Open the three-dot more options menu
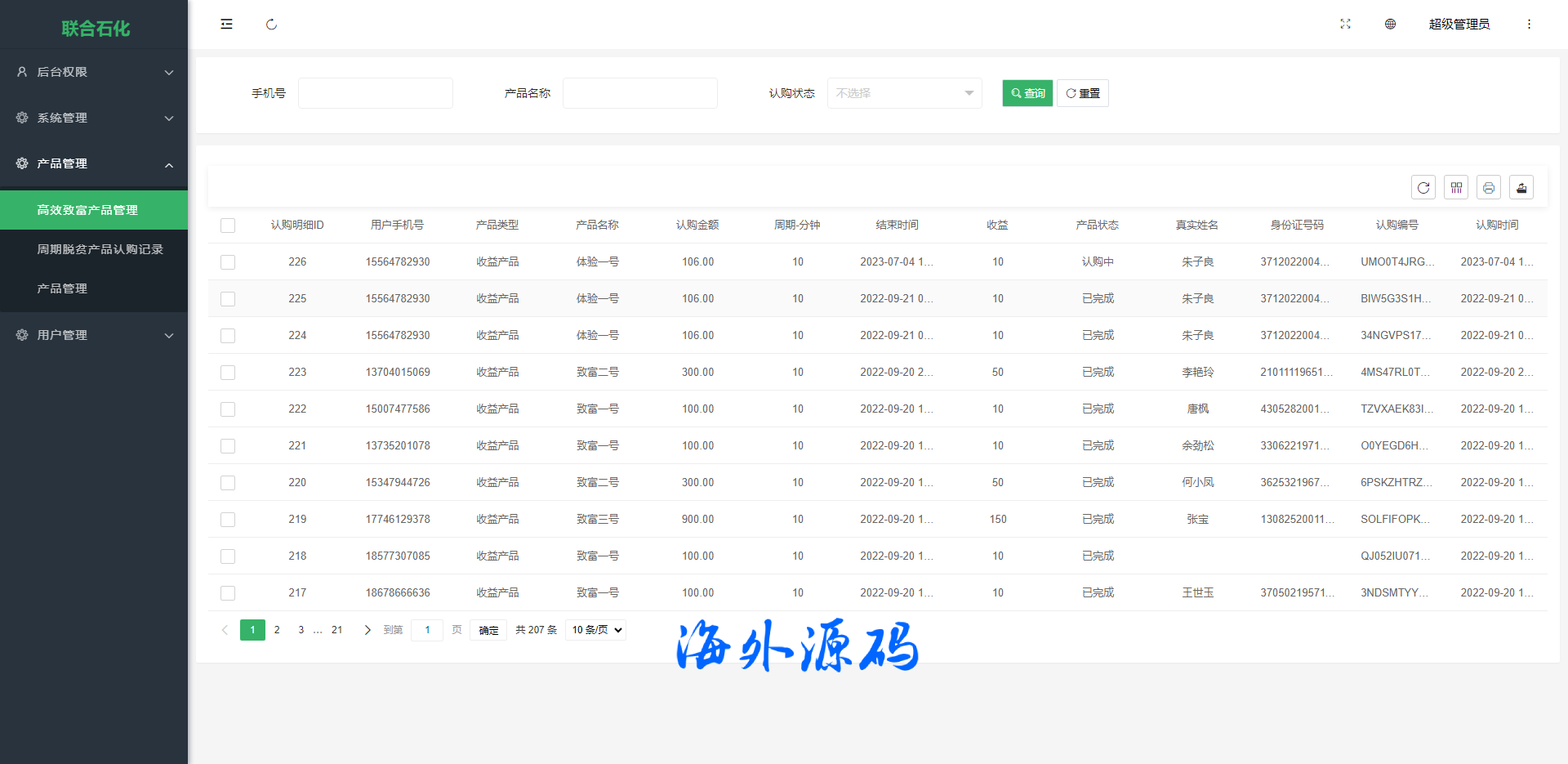Screen dimensions: 1568x764 pyautogui.click(x=1529, y=25)
